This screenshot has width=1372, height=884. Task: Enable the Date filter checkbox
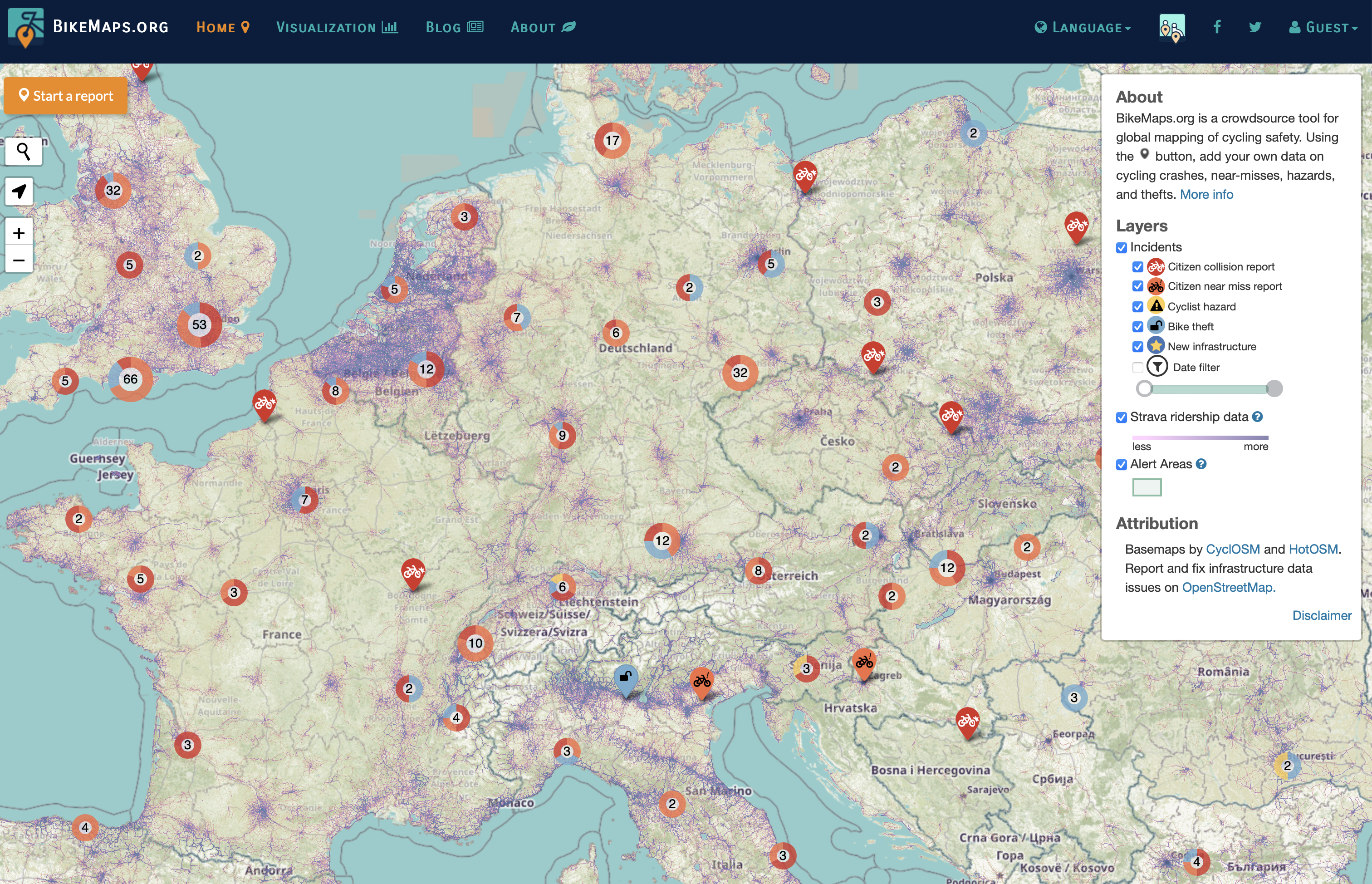[x=1137, y=368]
